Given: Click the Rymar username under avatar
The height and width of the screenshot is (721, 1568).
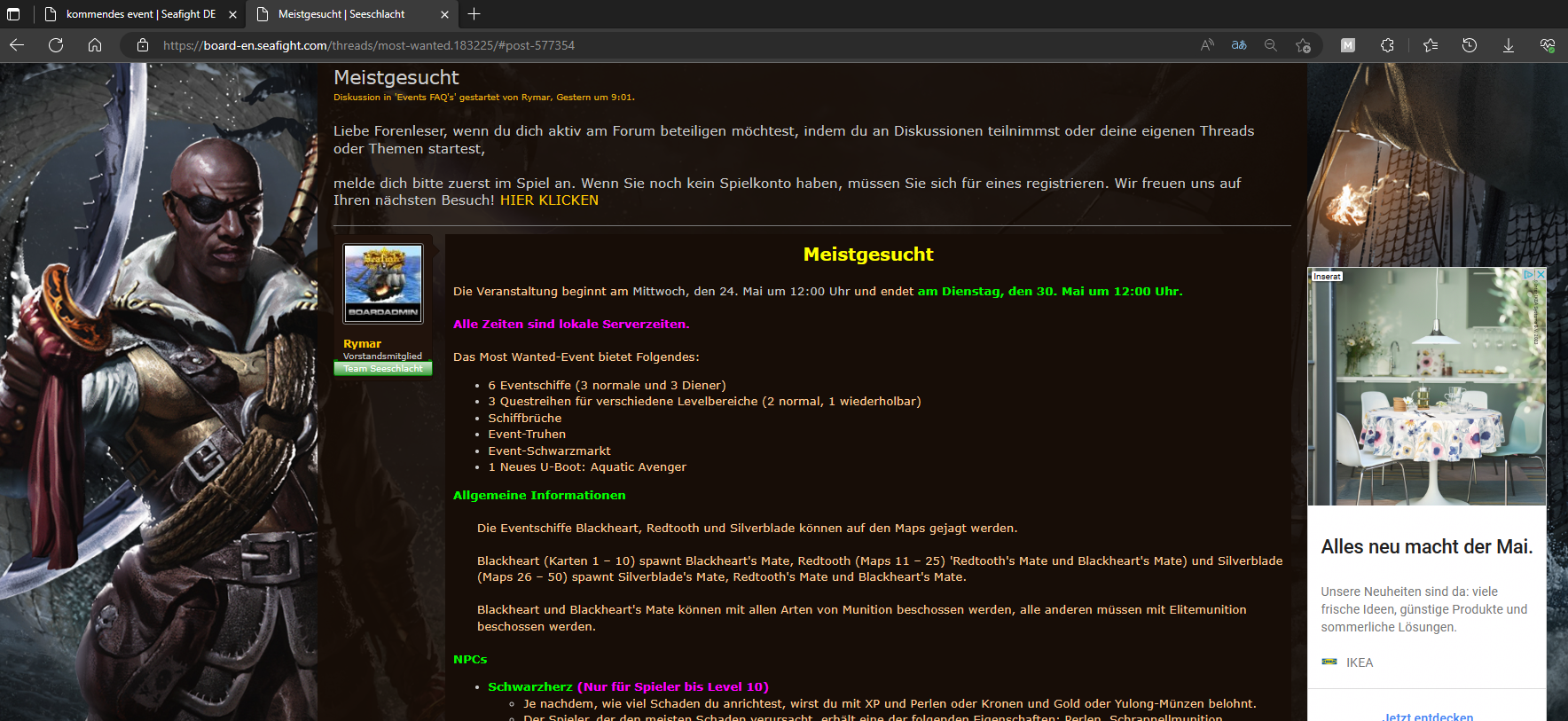Looking at the screenshot, I should click(x=362, y=344).
